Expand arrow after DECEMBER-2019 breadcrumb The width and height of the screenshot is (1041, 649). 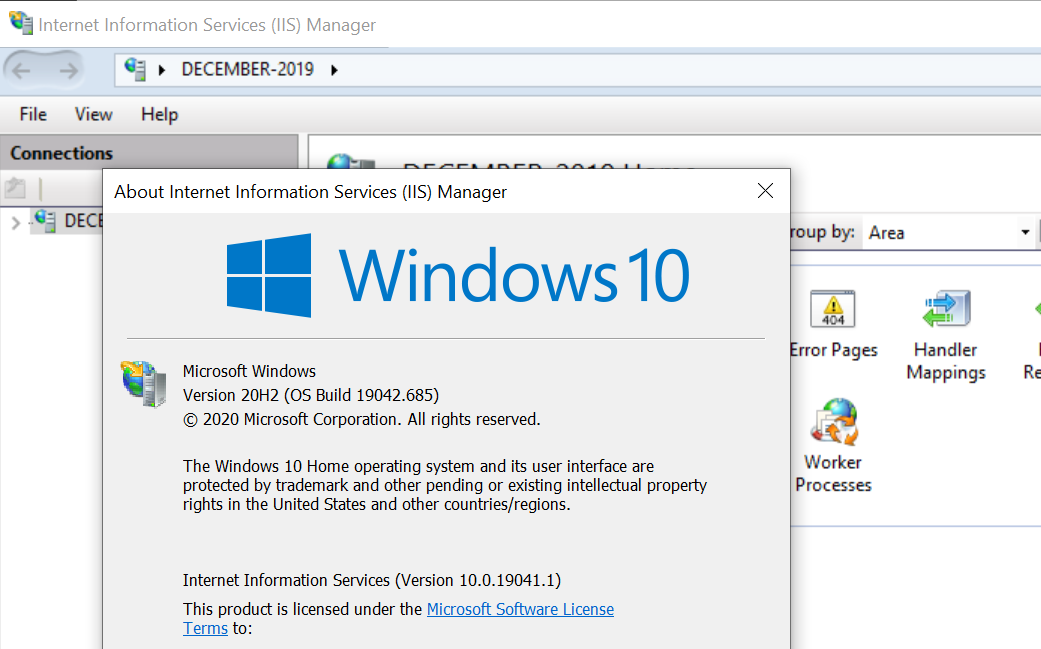334,70
